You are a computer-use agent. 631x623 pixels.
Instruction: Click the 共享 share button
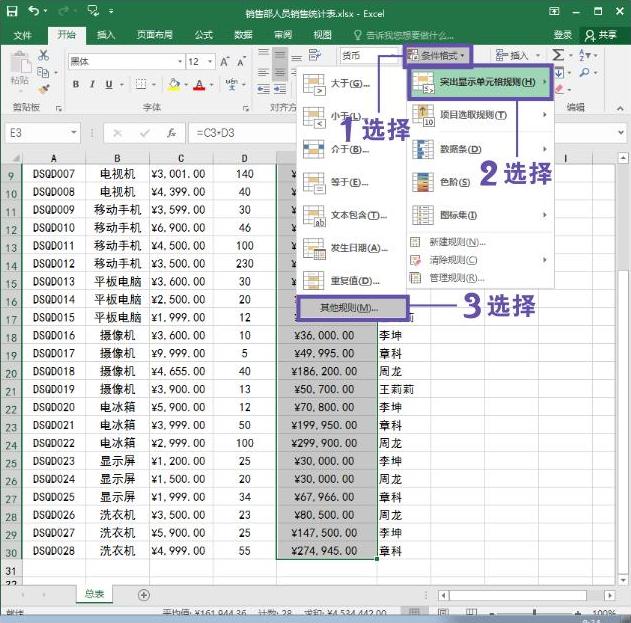tap(601, 34)
